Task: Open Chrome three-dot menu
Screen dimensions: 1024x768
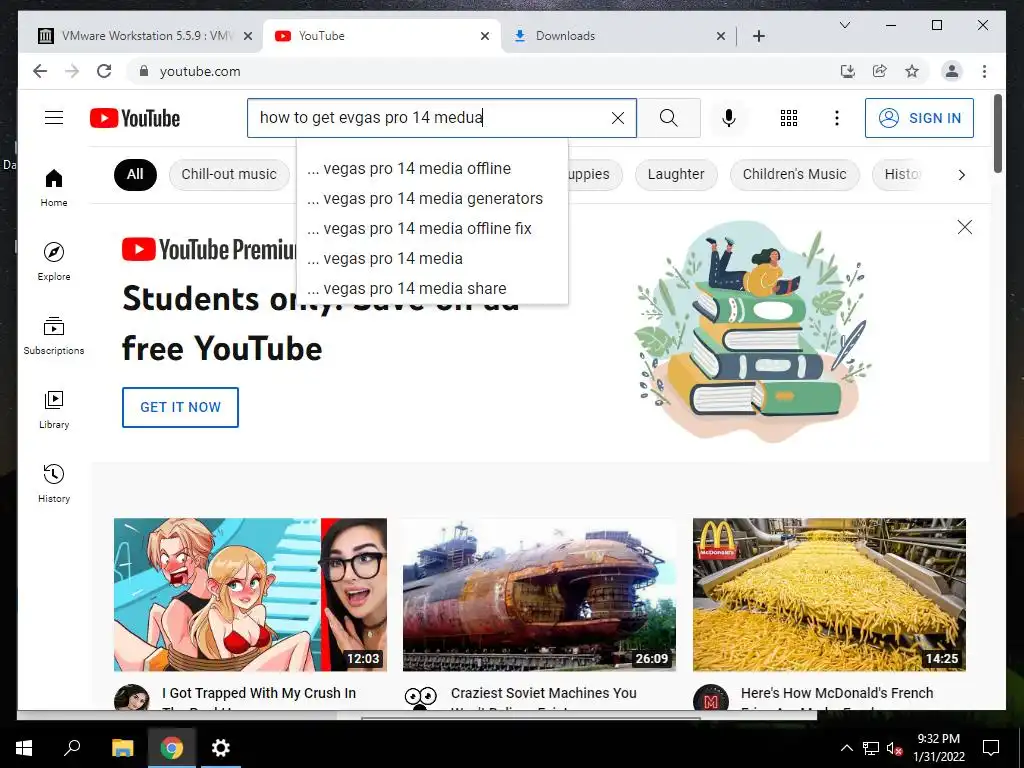Action: 984,71
